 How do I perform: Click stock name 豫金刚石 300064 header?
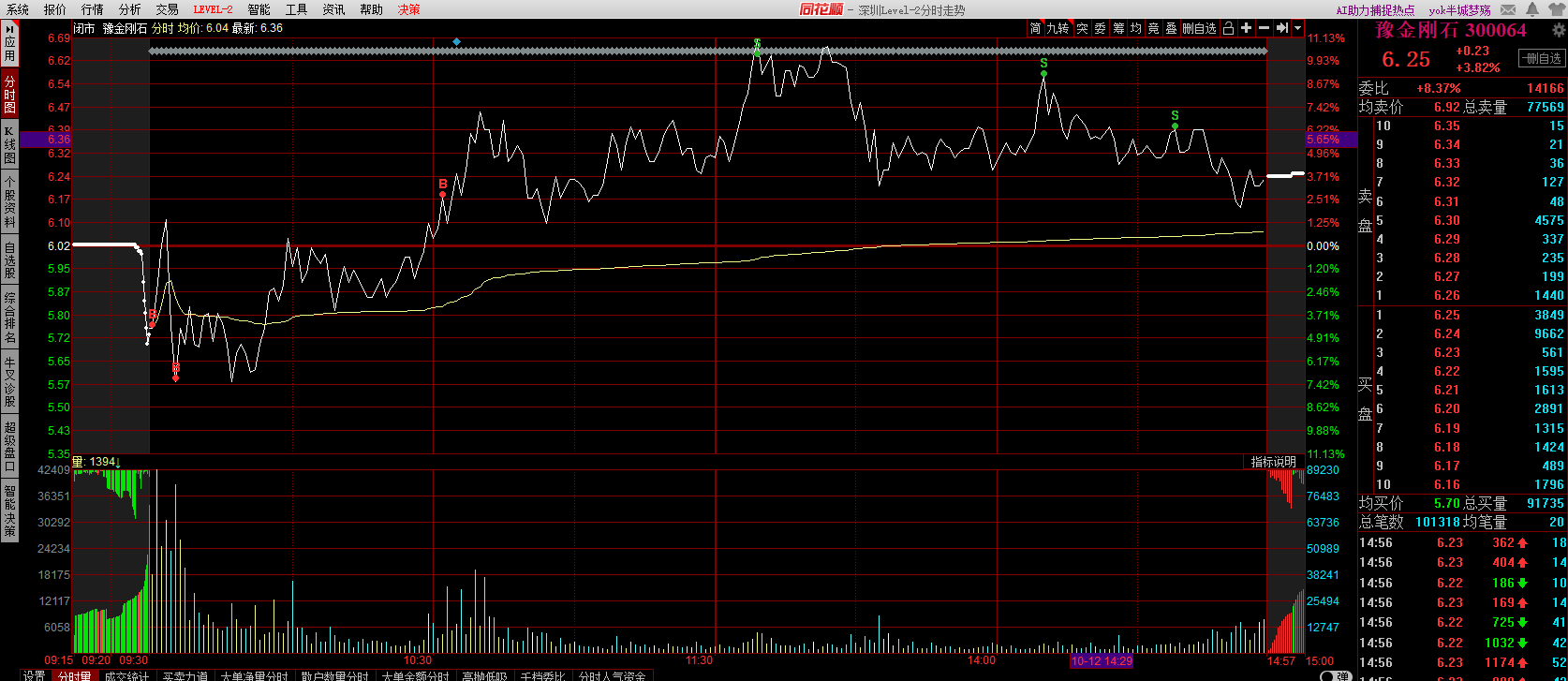coord(1451,30)
